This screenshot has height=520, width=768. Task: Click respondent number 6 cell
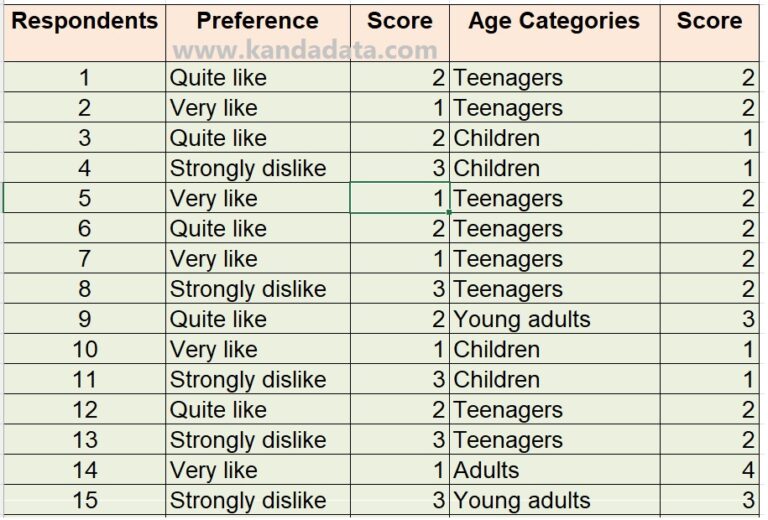(x=84, y=229)
